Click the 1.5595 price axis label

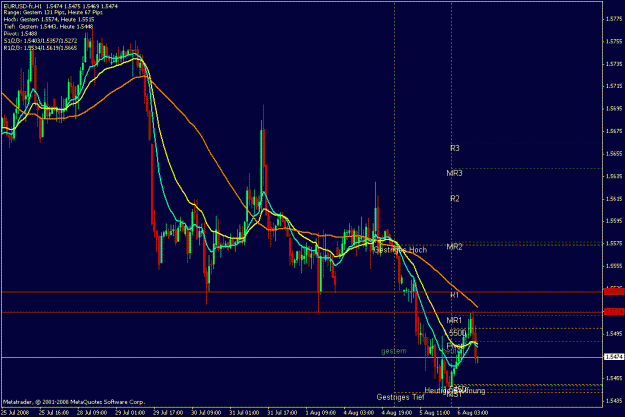click(x=614, y=221)
